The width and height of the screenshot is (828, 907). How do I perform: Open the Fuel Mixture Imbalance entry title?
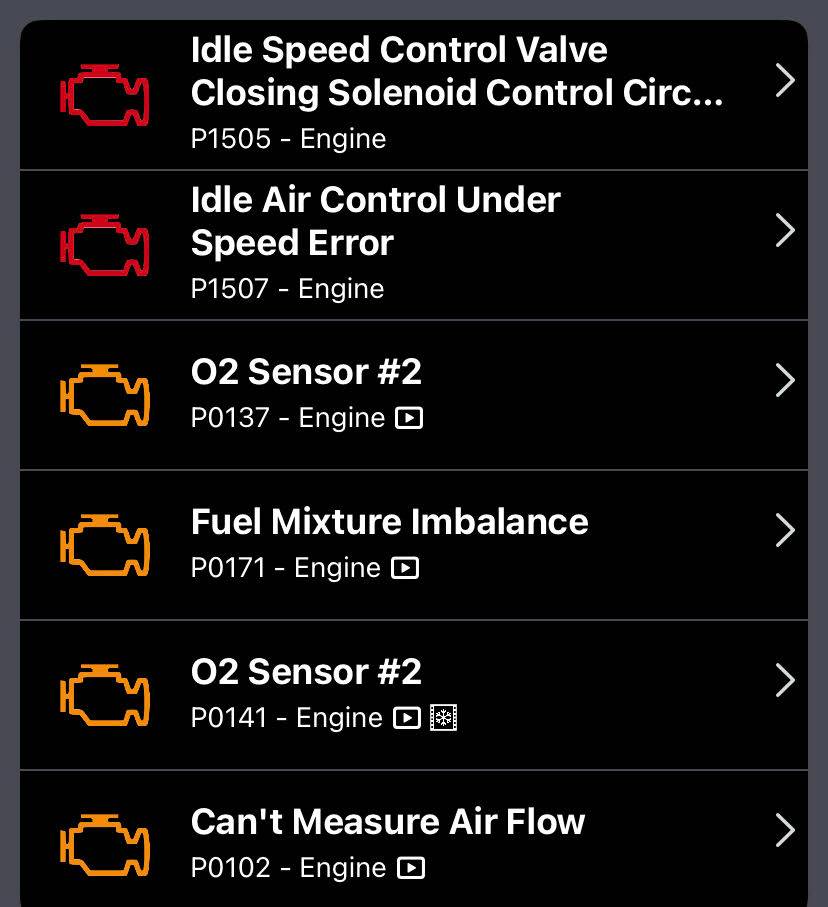coord(389,521)
